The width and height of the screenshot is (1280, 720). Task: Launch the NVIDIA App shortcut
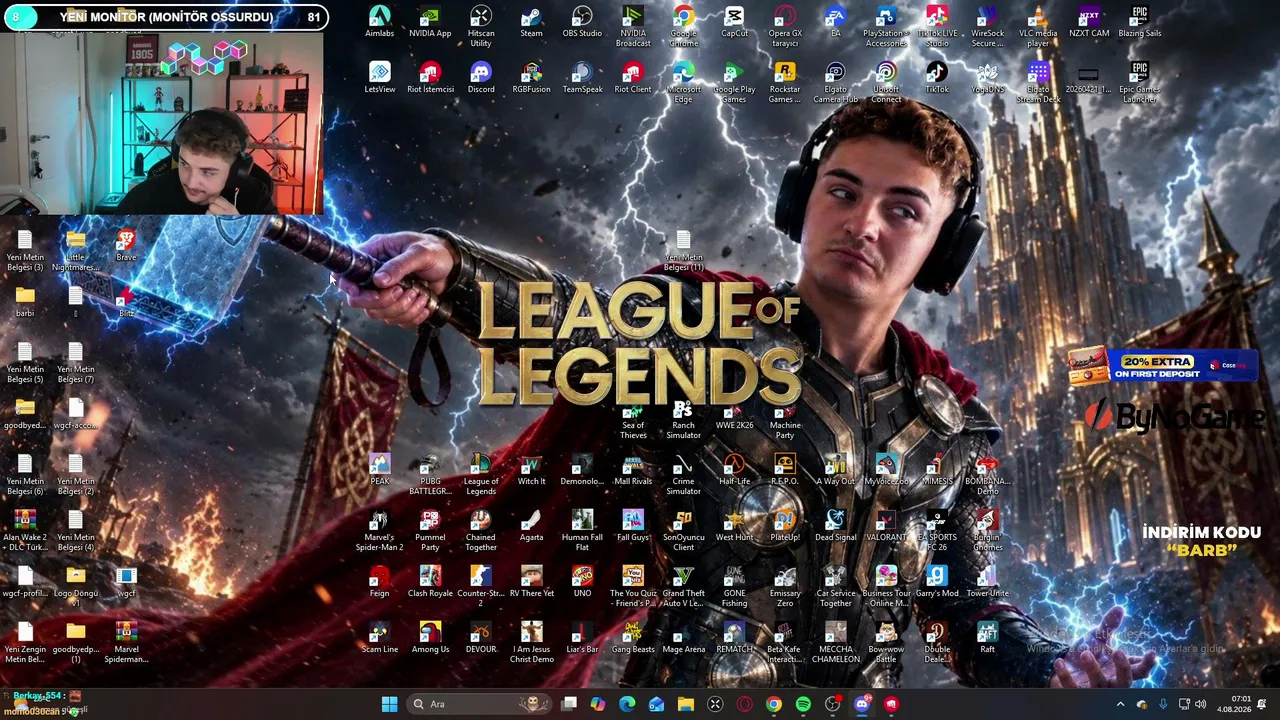(x=430, y=22)
